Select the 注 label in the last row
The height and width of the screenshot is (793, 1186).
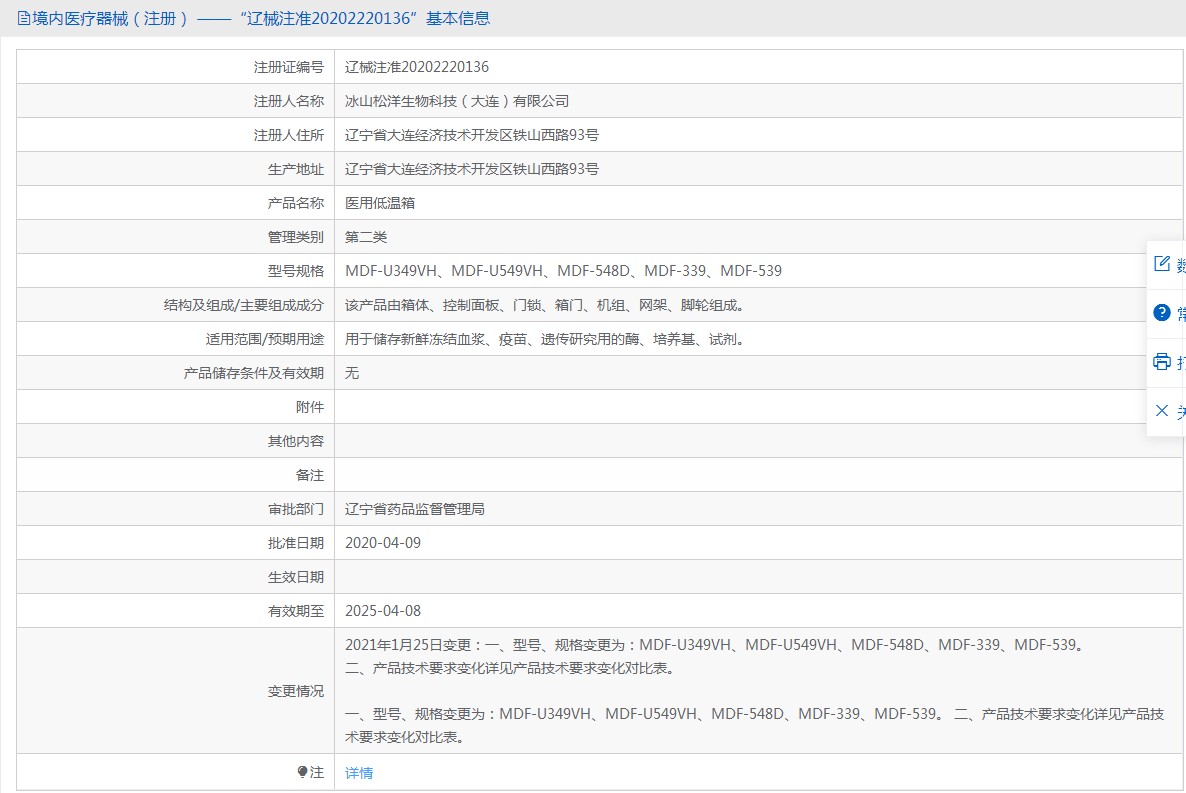(x=317, y=773)
